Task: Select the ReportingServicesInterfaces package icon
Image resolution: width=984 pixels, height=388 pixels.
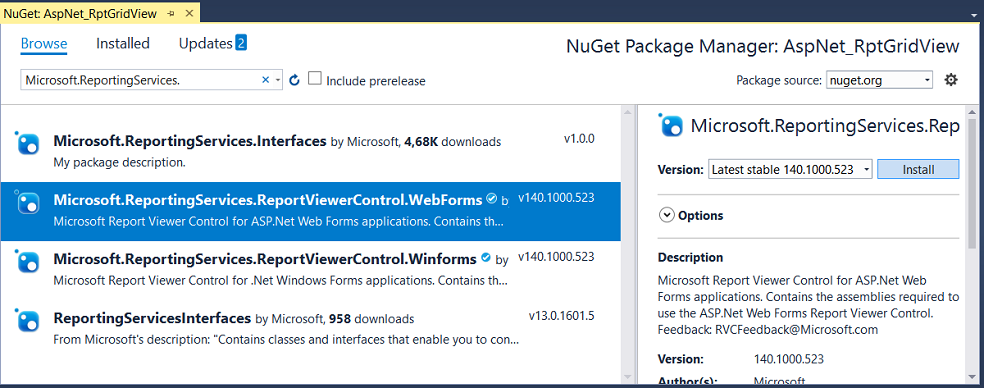Action: 27,321
